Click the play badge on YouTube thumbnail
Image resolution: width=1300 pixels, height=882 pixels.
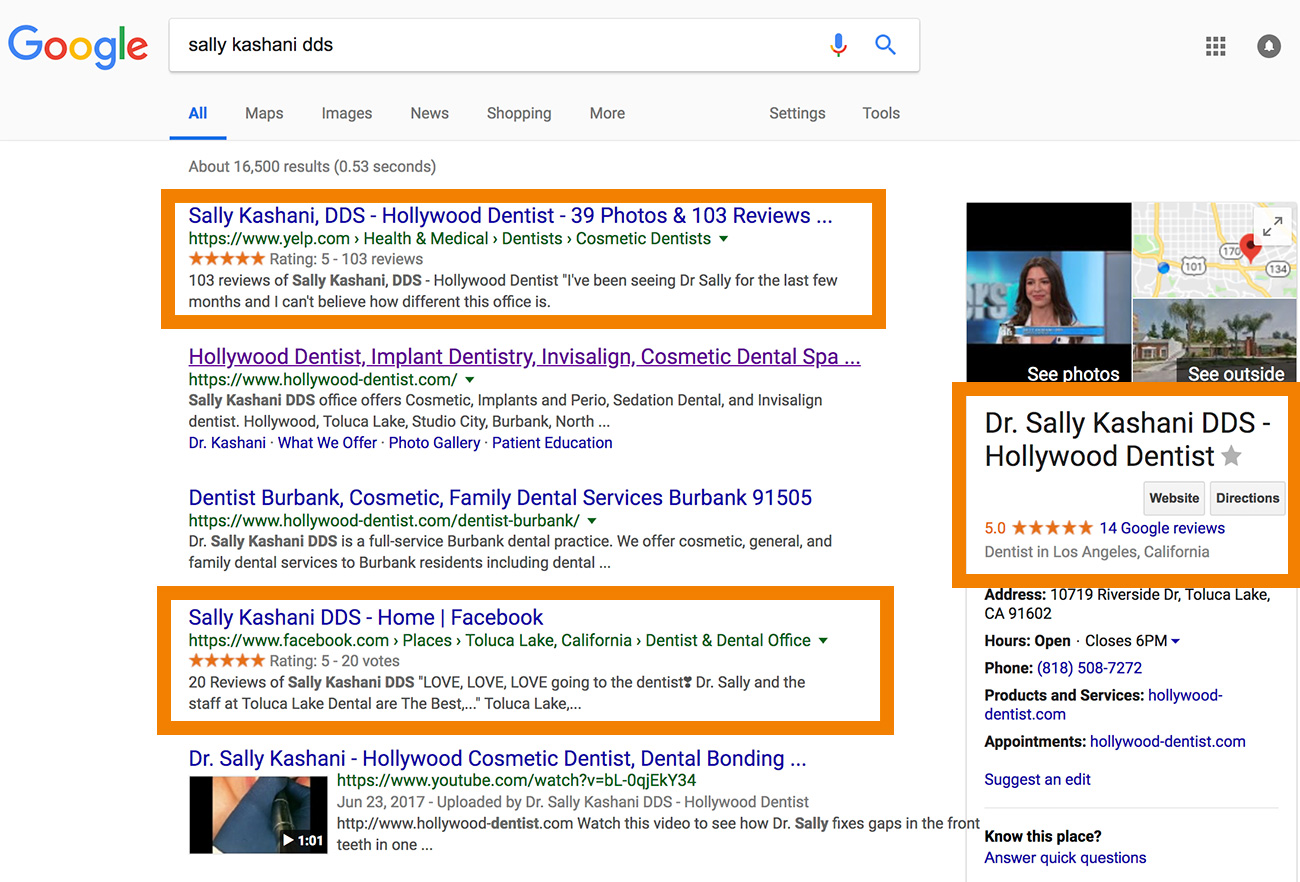(x=303, y=840)
